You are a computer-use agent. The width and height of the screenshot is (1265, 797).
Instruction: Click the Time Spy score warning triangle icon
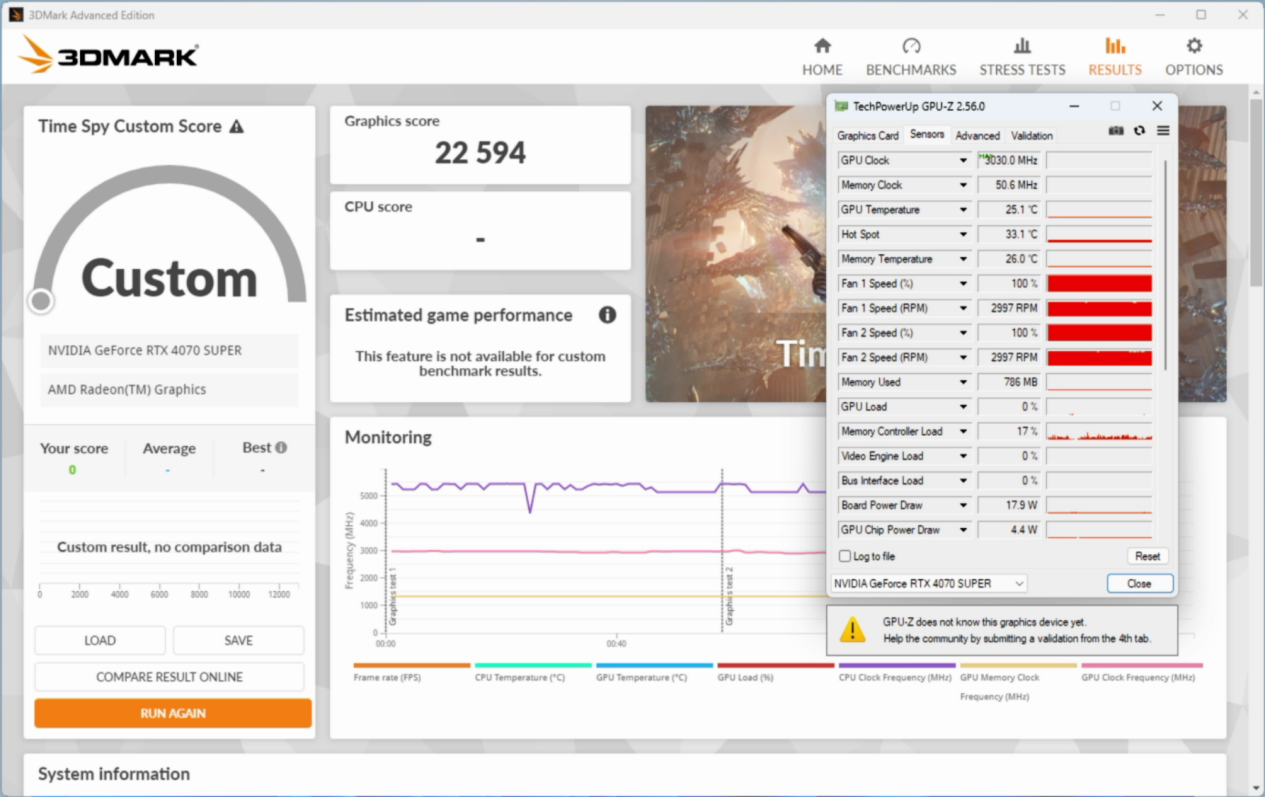236,127
